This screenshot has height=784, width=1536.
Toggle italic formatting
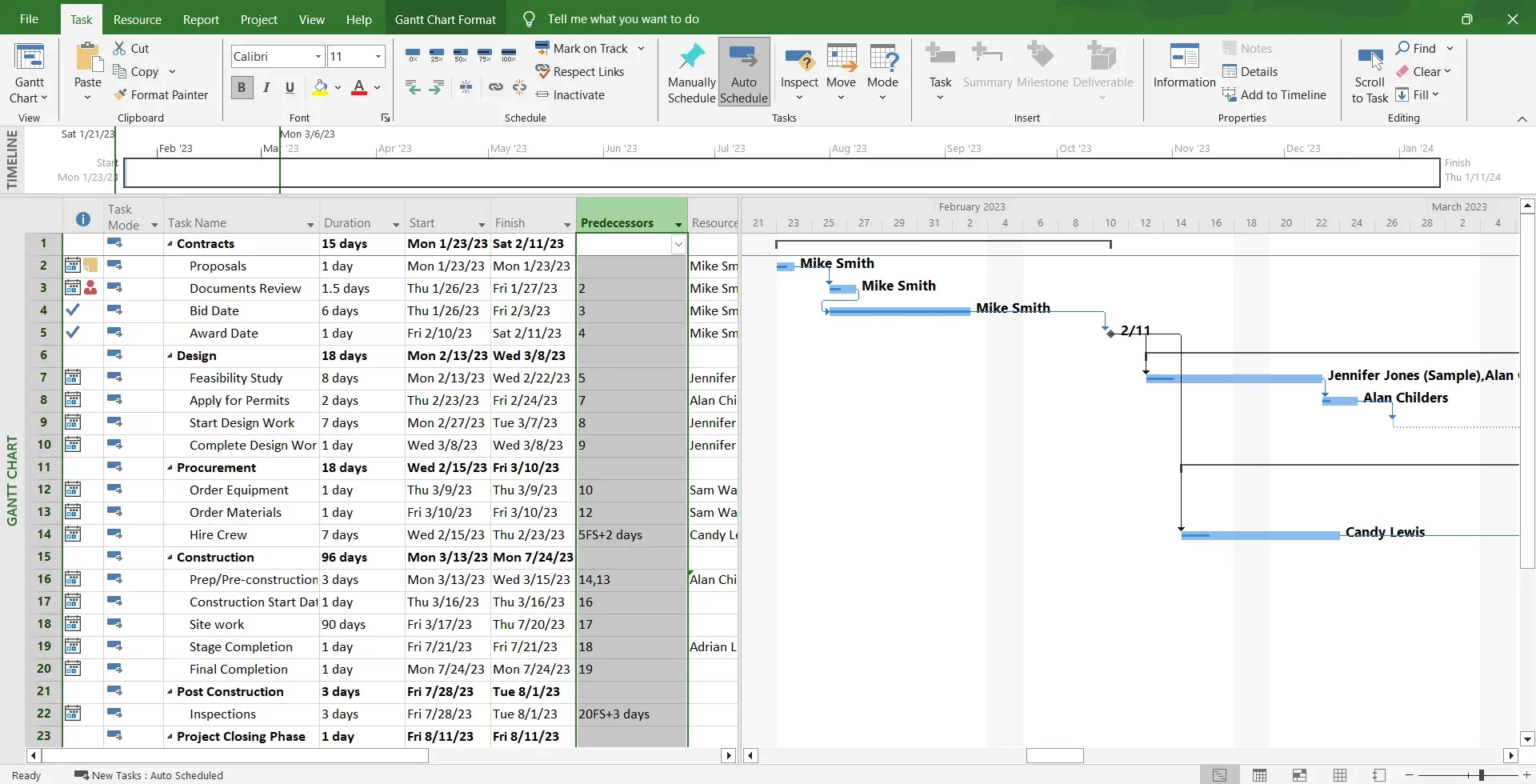tap(266, 87)
